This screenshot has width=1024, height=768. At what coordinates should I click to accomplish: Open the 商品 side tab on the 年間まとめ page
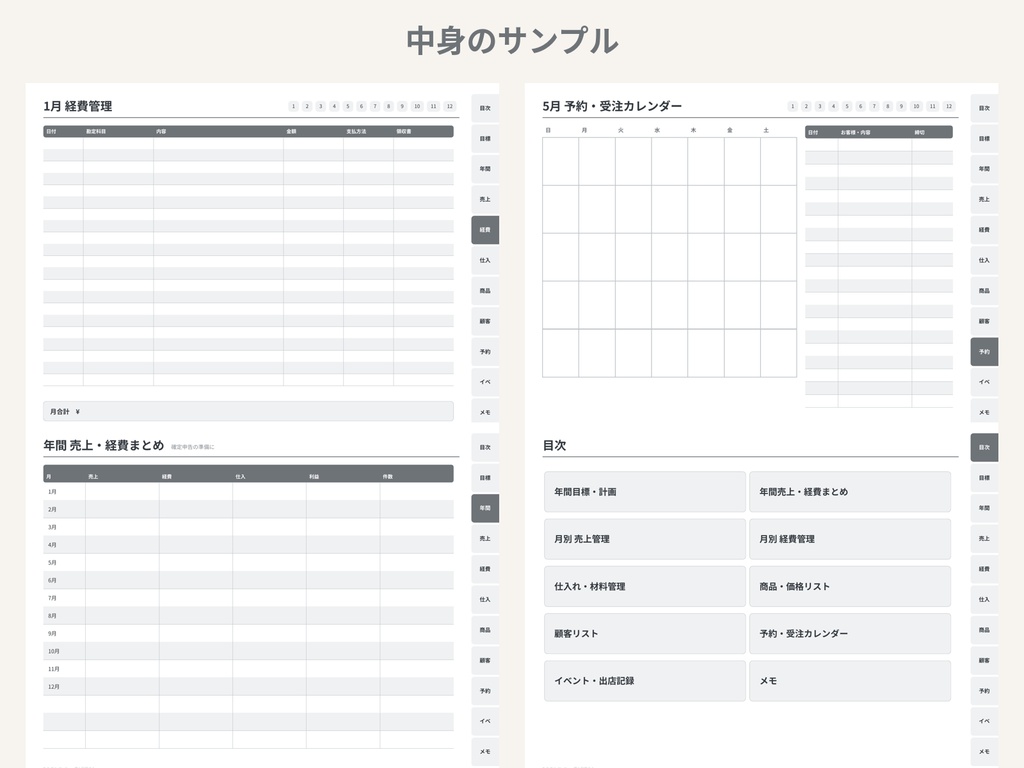coord(485,630)
